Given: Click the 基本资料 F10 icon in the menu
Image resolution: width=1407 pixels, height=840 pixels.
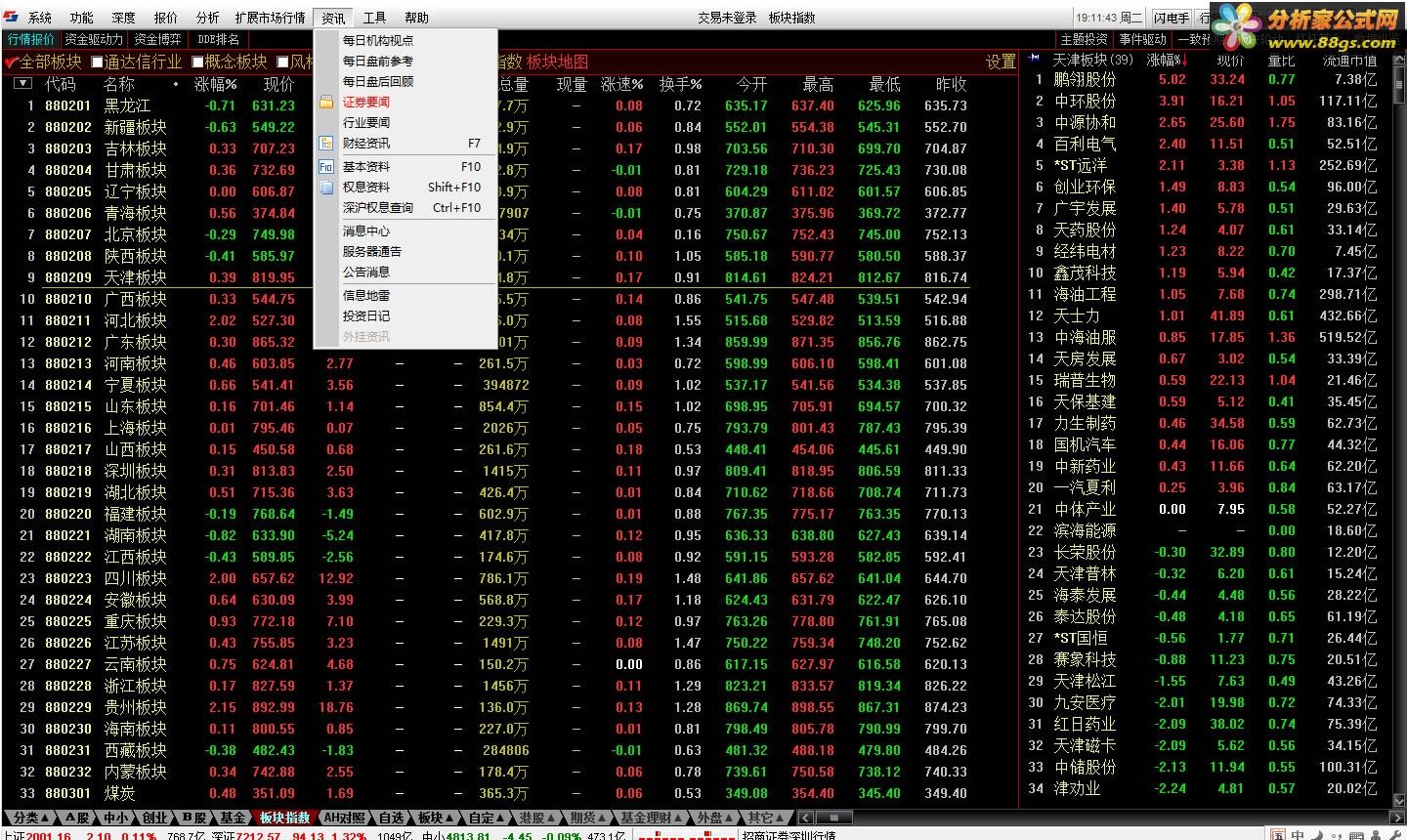Looking at the screenshot, I should tap(326, 166).
